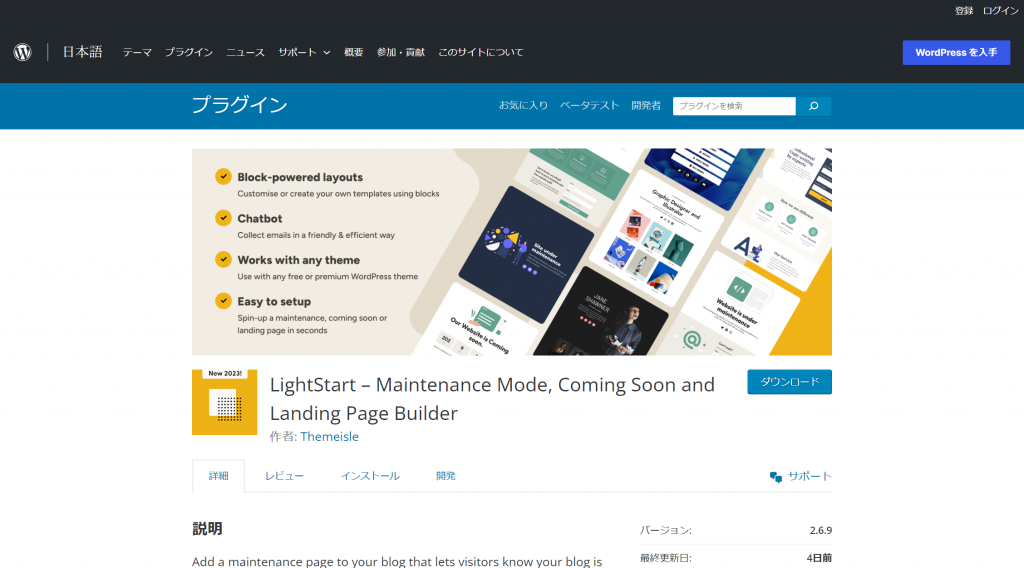Click the Works with any theme checkmark
Screen dimensions: 1024x568
223,259
